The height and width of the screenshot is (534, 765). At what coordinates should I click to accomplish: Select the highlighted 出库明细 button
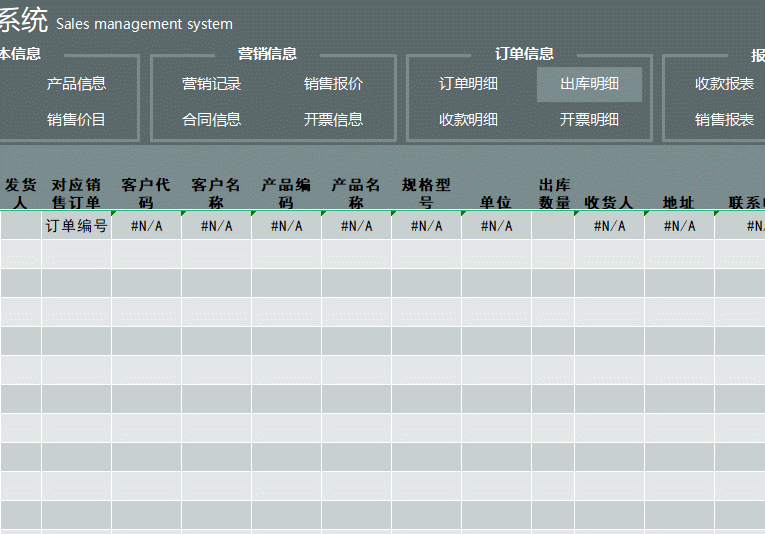[589, 84]
